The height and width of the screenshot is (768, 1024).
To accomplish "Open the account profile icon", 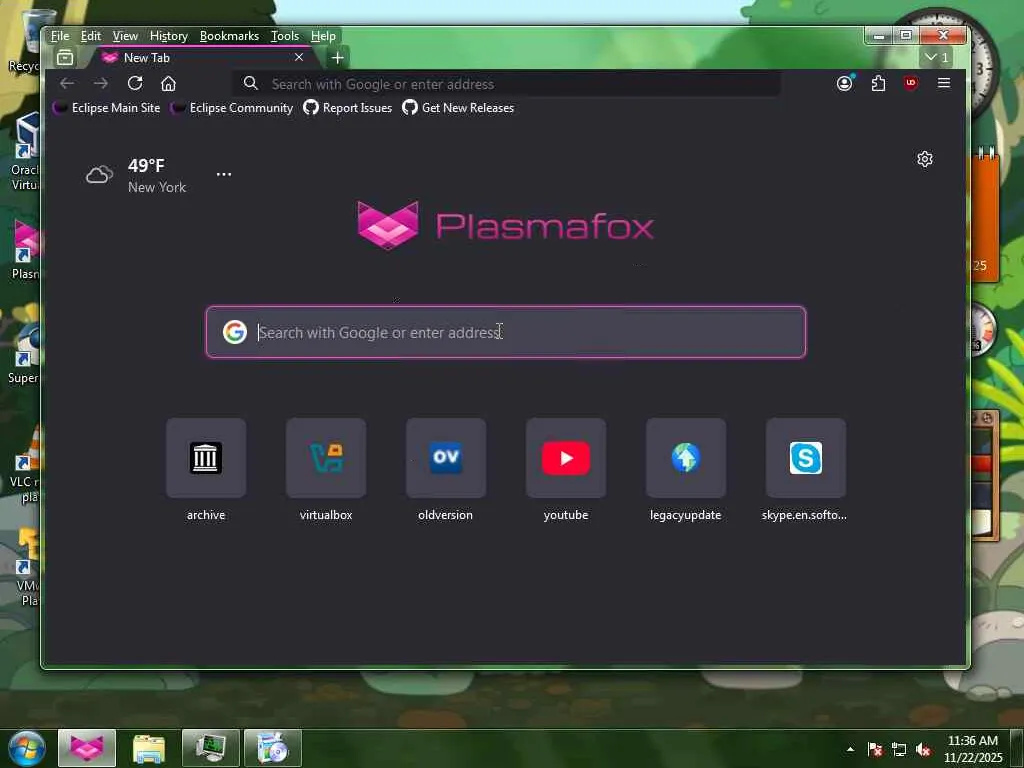I will (844, 84).
